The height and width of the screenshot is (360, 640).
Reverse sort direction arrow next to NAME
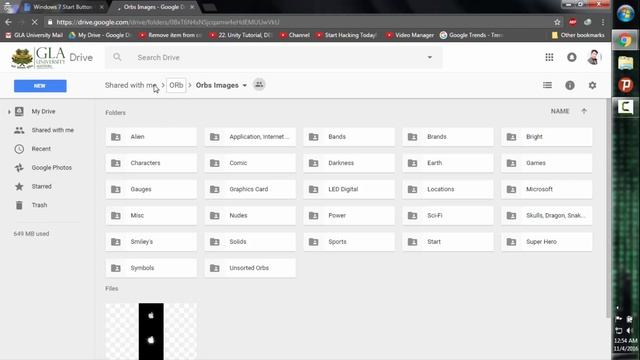pos(584,111)
